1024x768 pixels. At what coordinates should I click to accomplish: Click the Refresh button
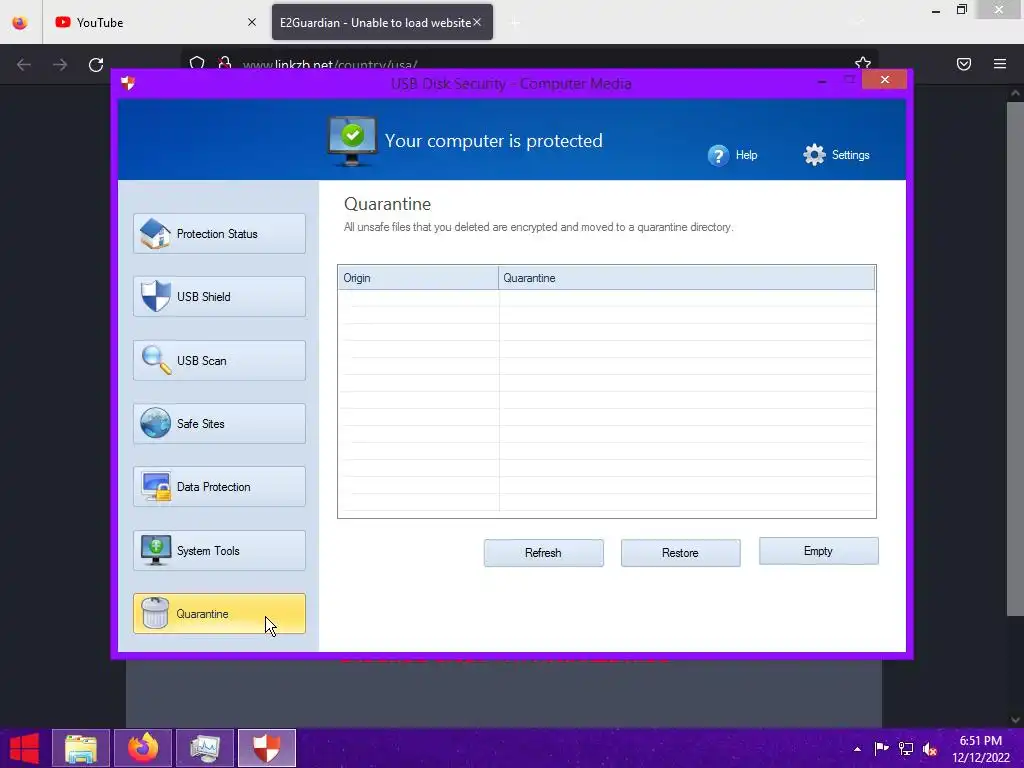tap(543, 552)
